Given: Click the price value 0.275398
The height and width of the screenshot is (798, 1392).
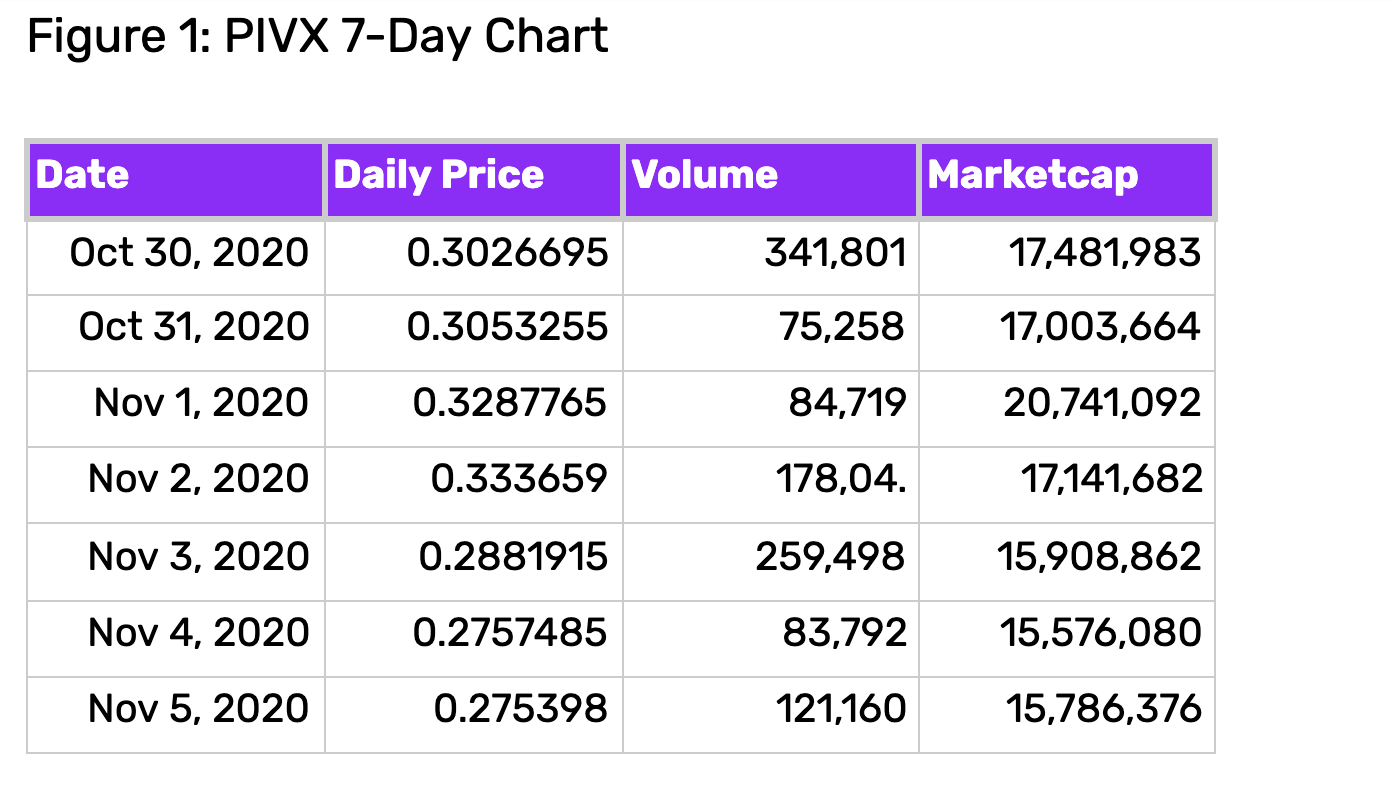Looking at the screenshot, I should (x=520, y=709).
